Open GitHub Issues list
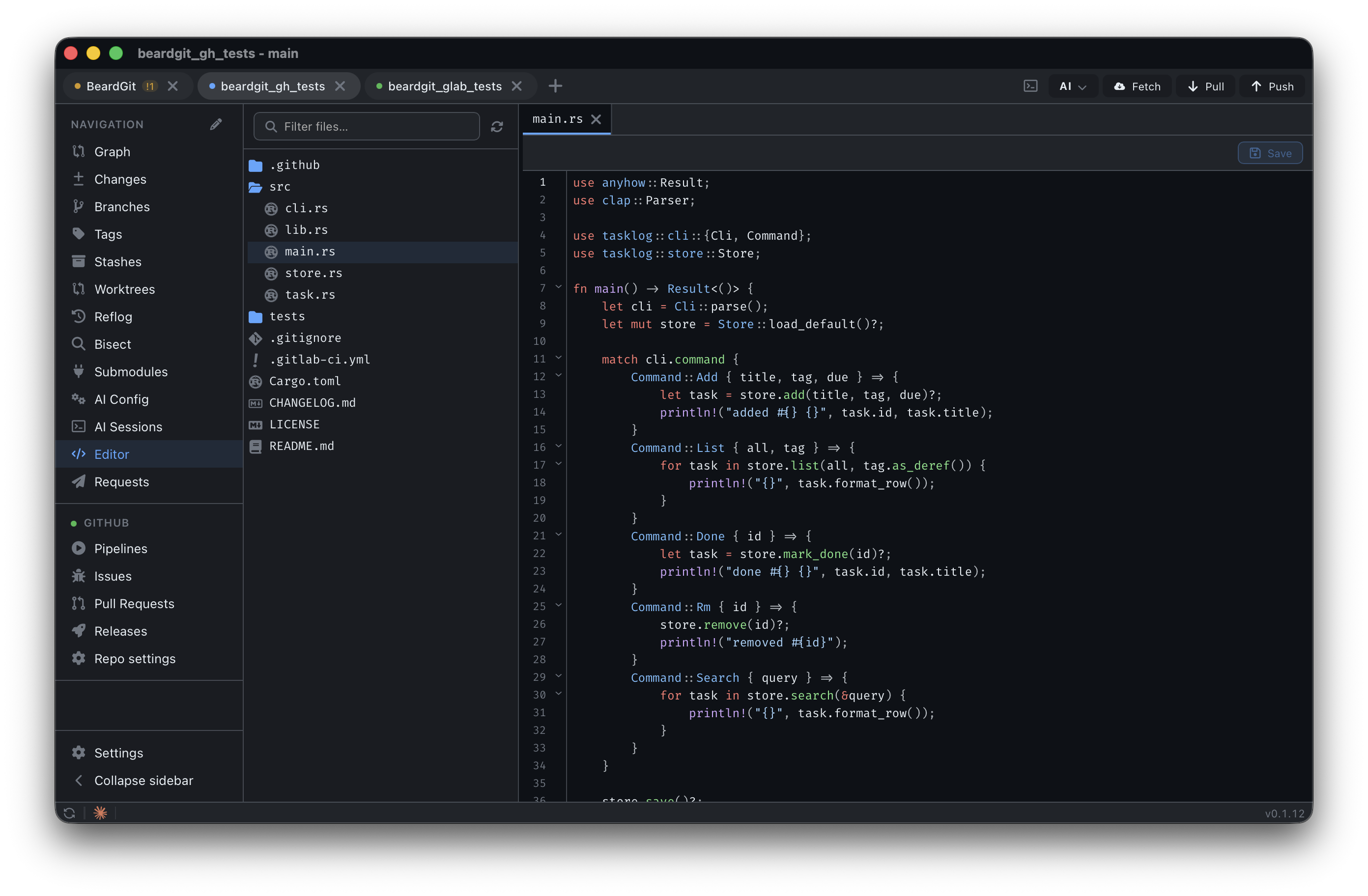Image resolution: width=1368 pixels, height=896 pixels. tap(148, 576)
